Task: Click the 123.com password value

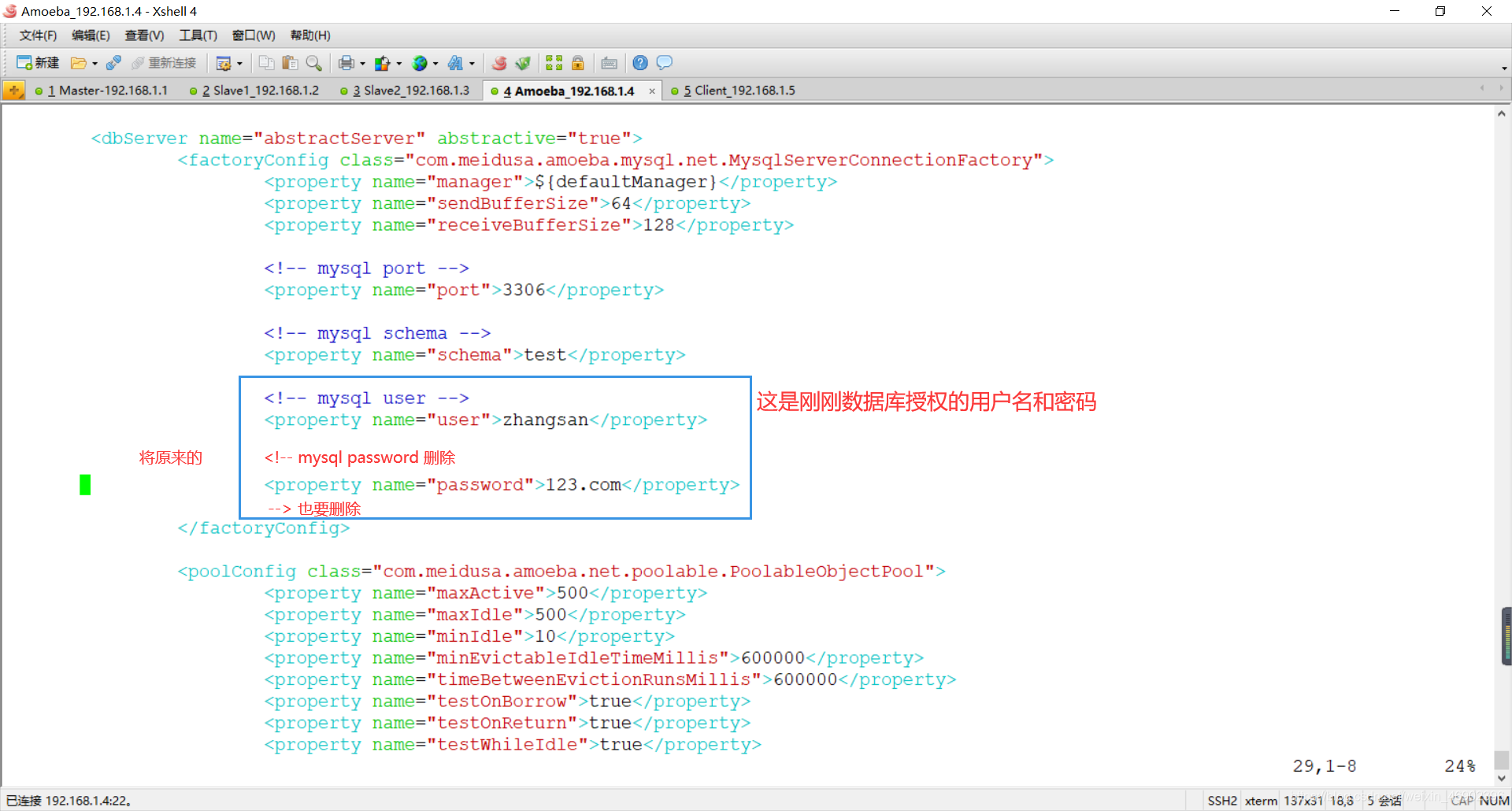Action: tap(584, 485)
